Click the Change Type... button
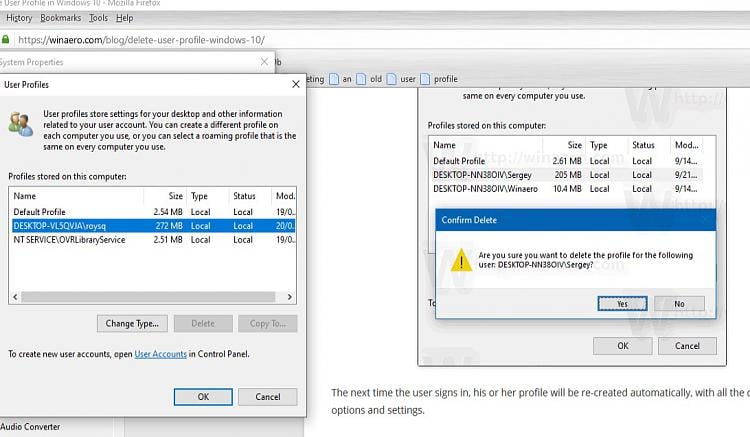 132,324
